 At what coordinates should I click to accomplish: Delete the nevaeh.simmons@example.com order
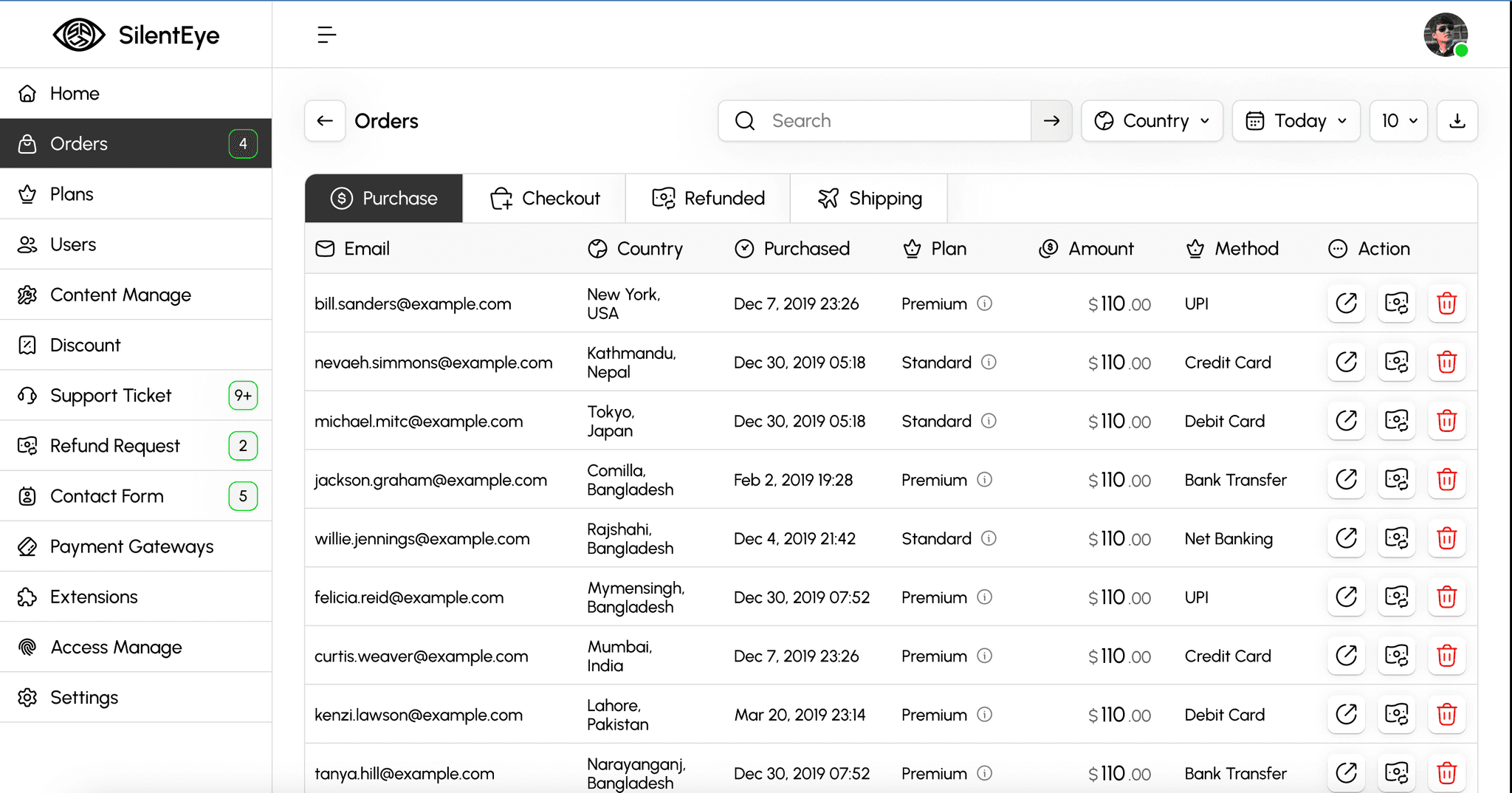point(1447,362)
